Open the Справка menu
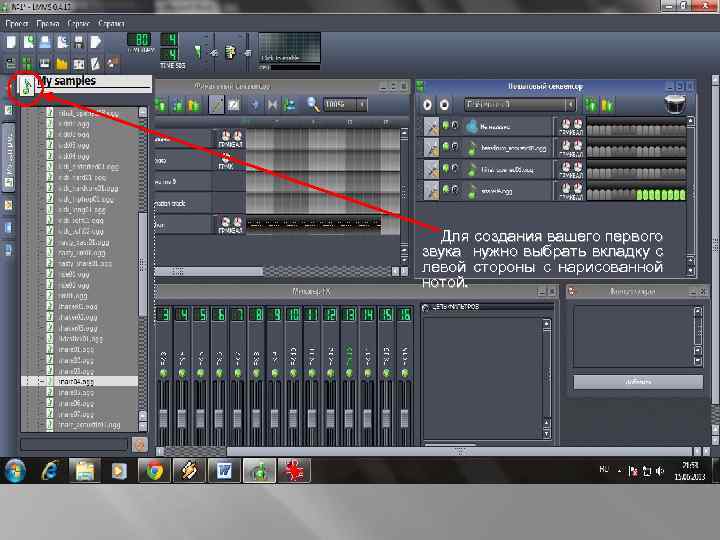 point(111,23)
